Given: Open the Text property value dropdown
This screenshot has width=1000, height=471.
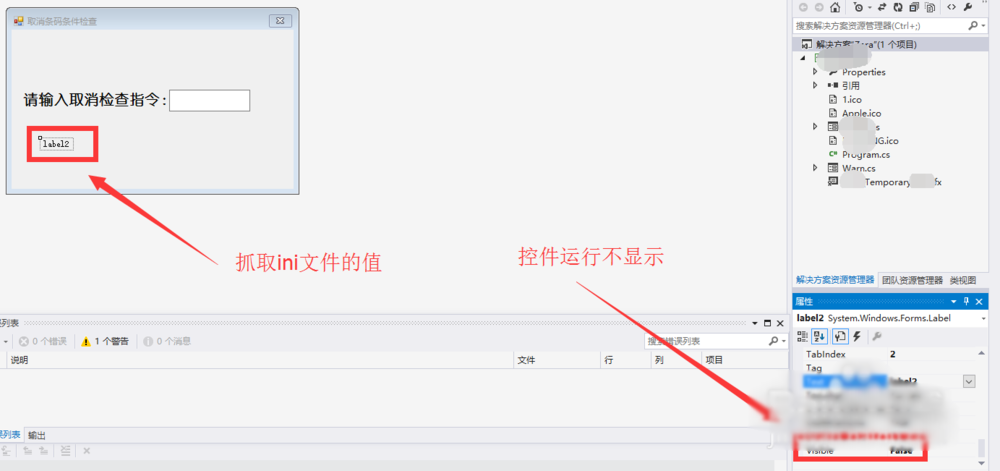Looking at the screenshot, I should [969, 381].
